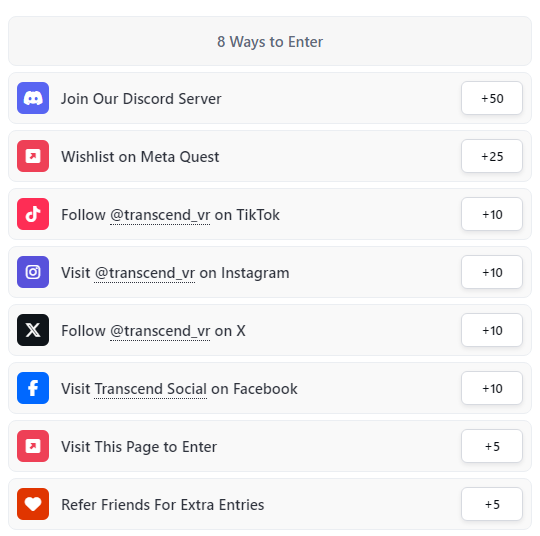Claim +5 for Visit This Page
The height and width of the screenshot is (536, 540).
click(x=492, y=446)
